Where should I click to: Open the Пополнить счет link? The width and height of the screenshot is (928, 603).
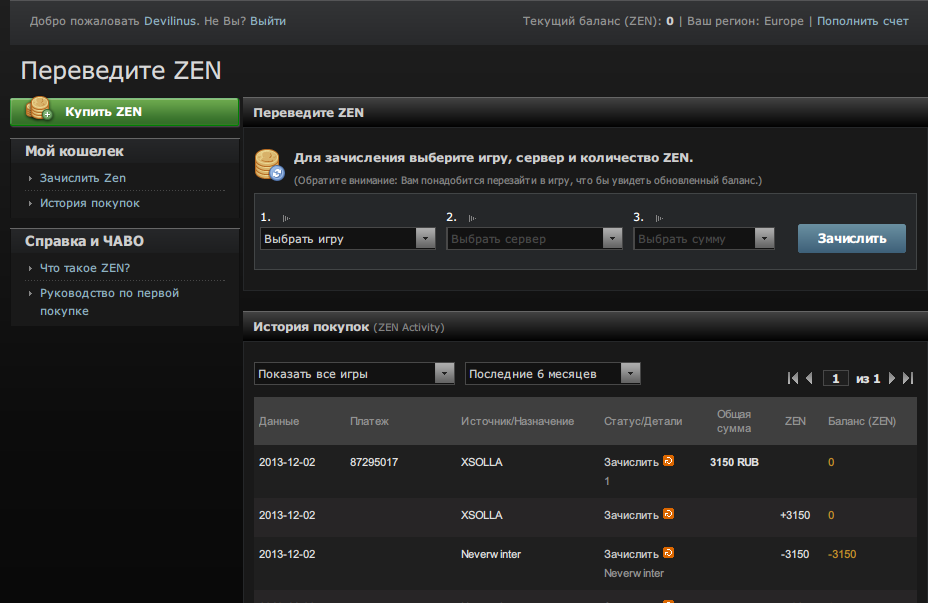pos(863,21)
